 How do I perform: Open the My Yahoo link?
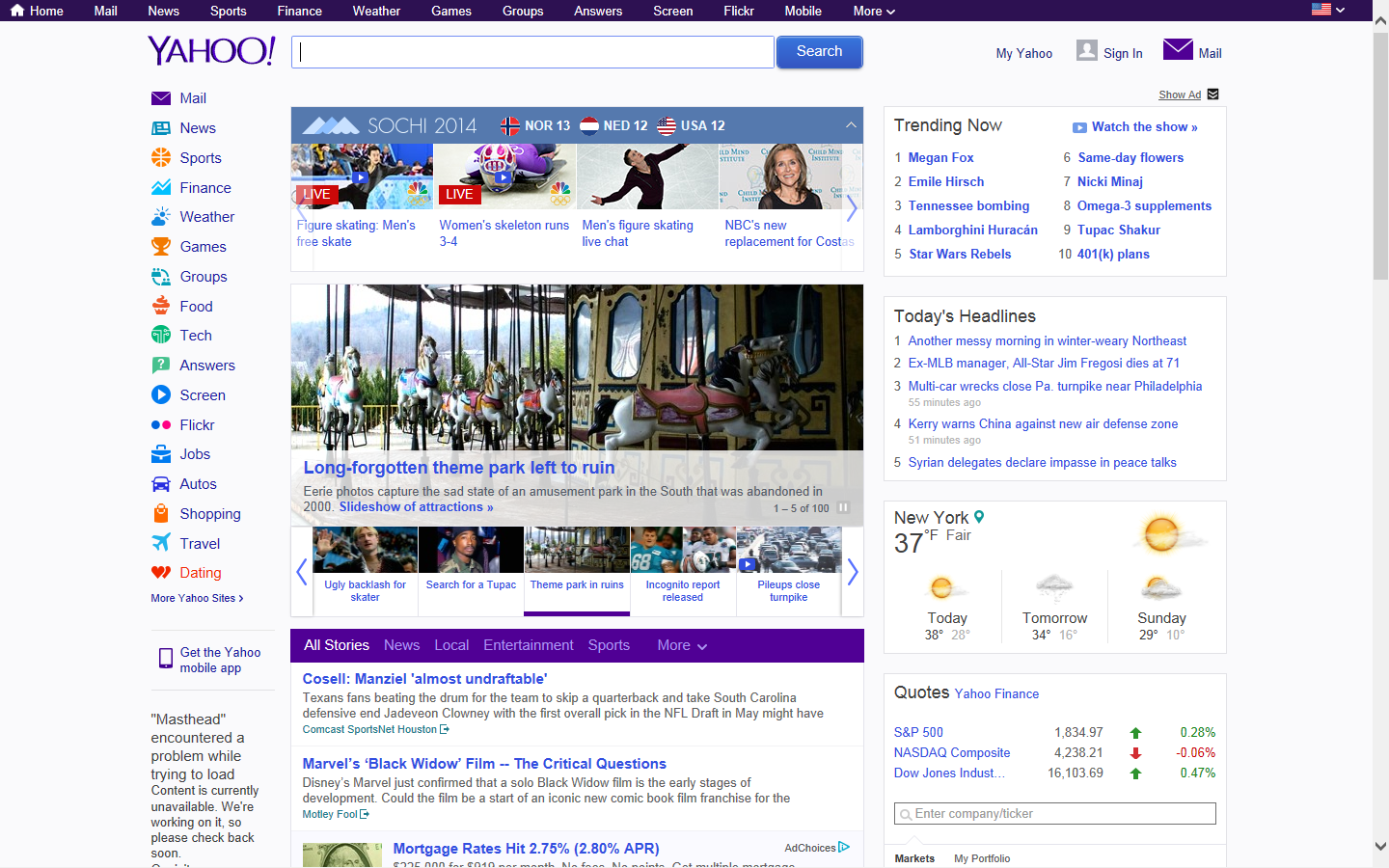(x=1024, y=53)
